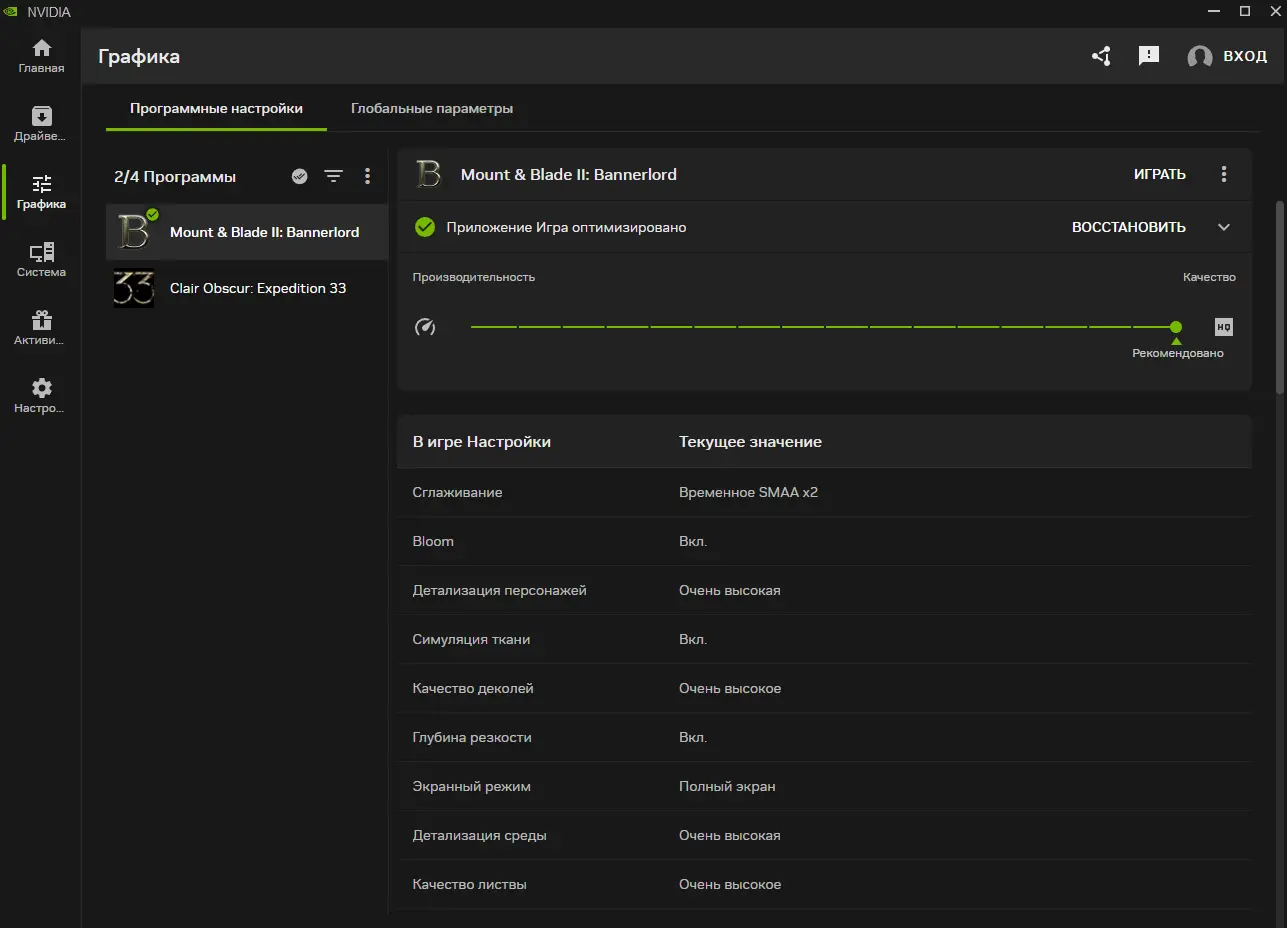
Task: Click the Глубина резкости row
Action: click(824, 737)
